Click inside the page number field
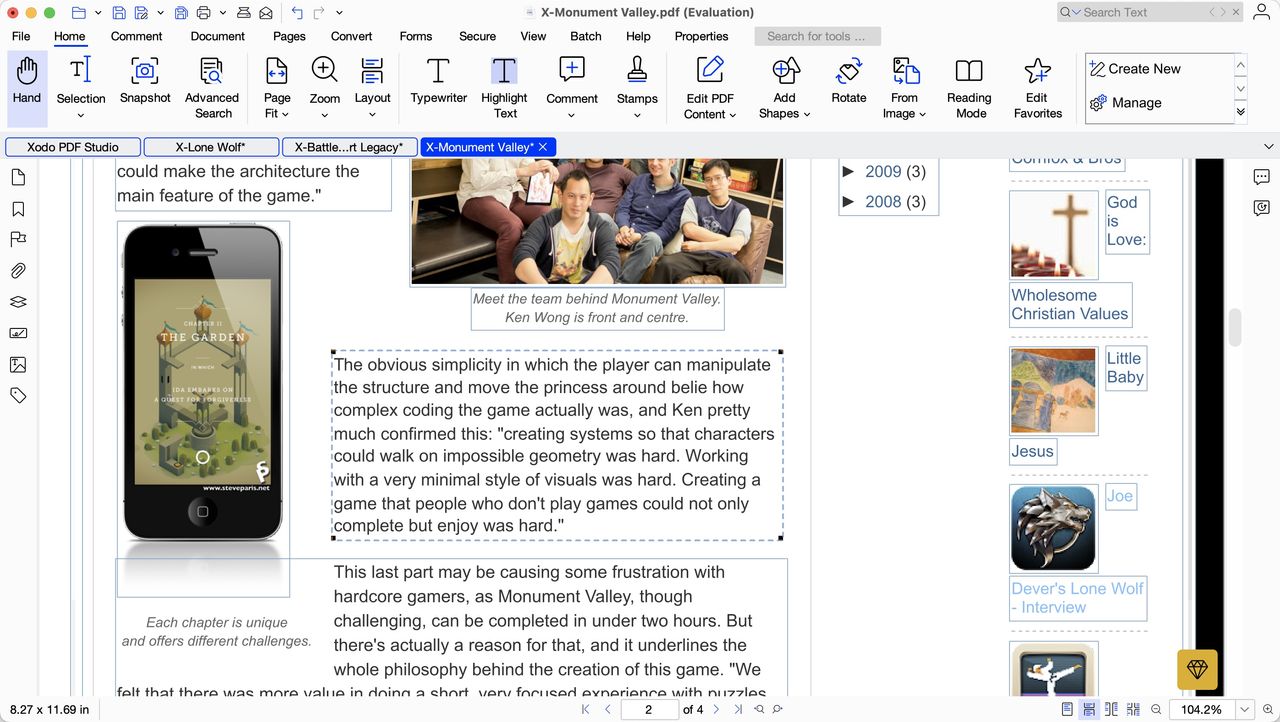 coord(648,709)
